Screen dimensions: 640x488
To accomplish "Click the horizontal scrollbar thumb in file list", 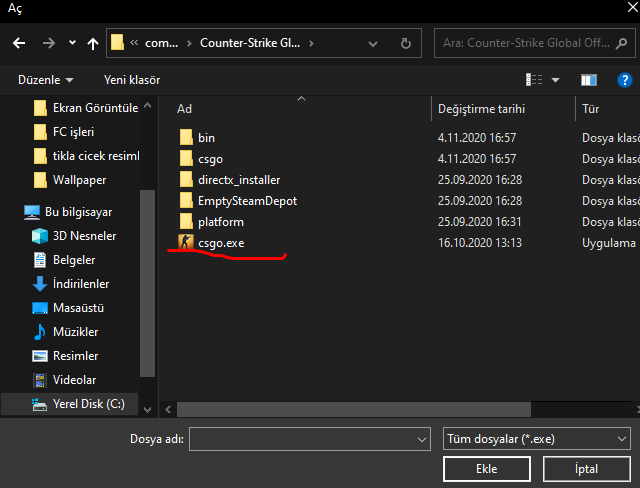I will pos(354,409).
